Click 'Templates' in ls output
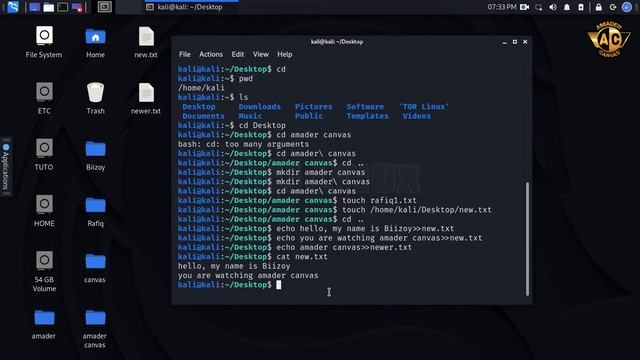The image size is (640, 360). click(367, 116)
